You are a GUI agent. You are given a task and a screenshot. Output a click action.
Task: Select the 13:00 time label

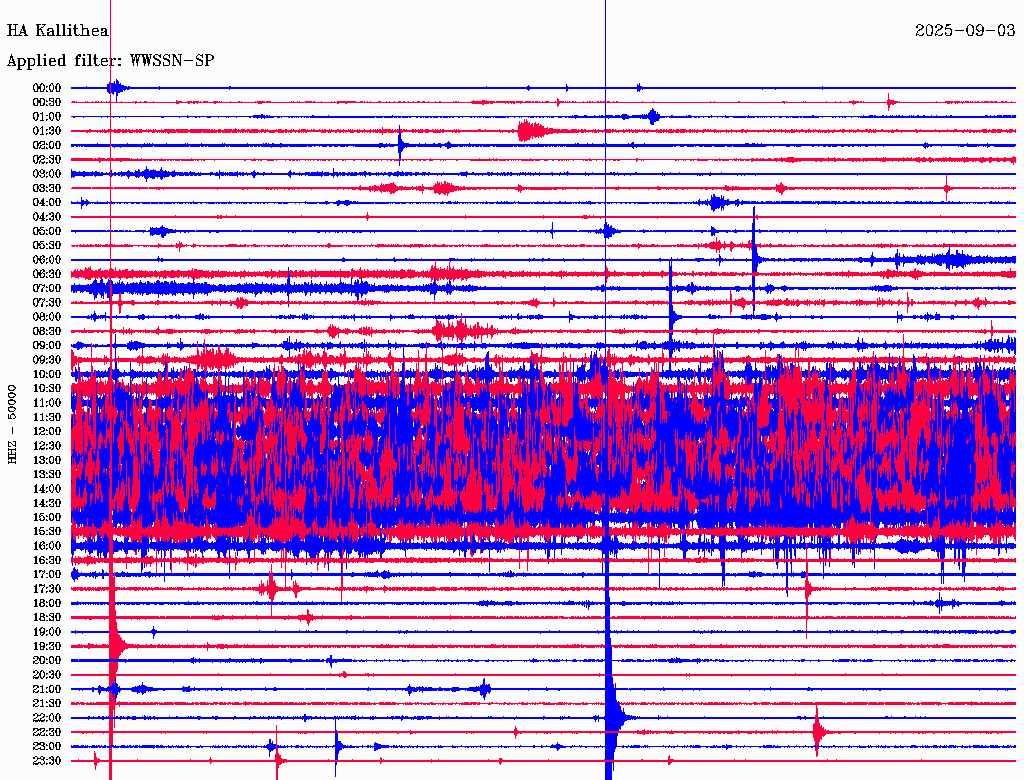click(47, 460)
